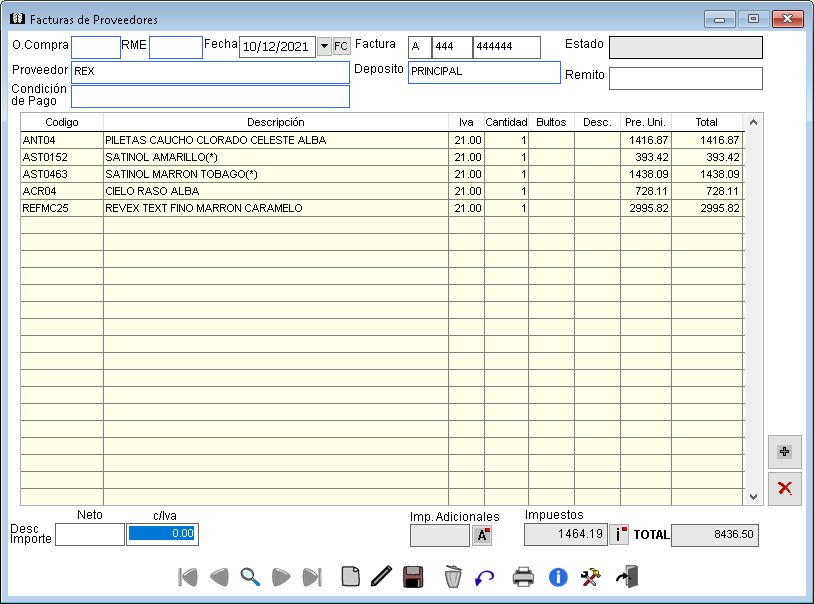Go to first record arrow
This screenshot has height=604, width=814.
tap(187, 577)
